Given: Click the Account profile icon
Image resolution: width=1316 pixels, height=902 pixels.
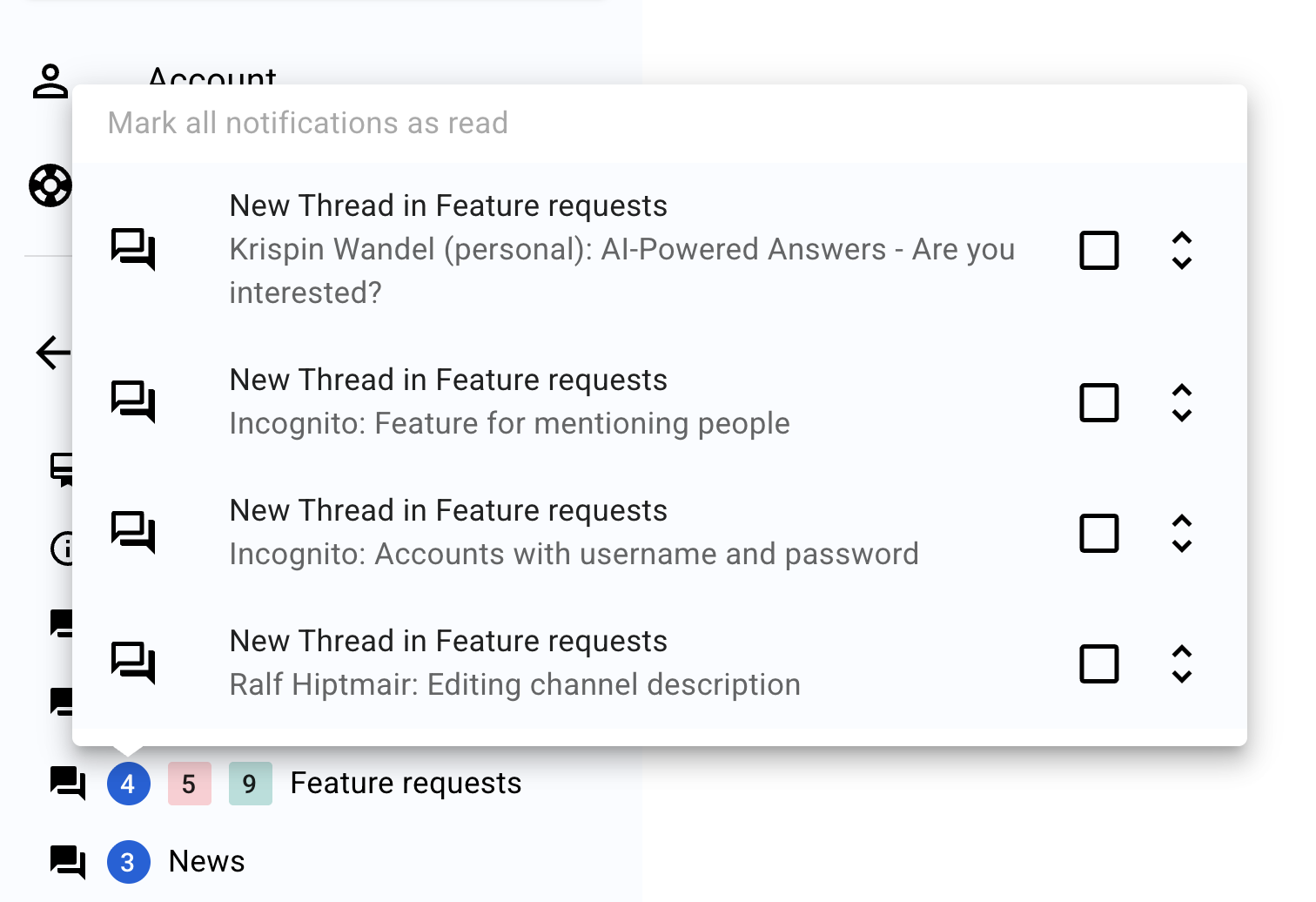Looking at the screenshot, I should pos(49,81).
